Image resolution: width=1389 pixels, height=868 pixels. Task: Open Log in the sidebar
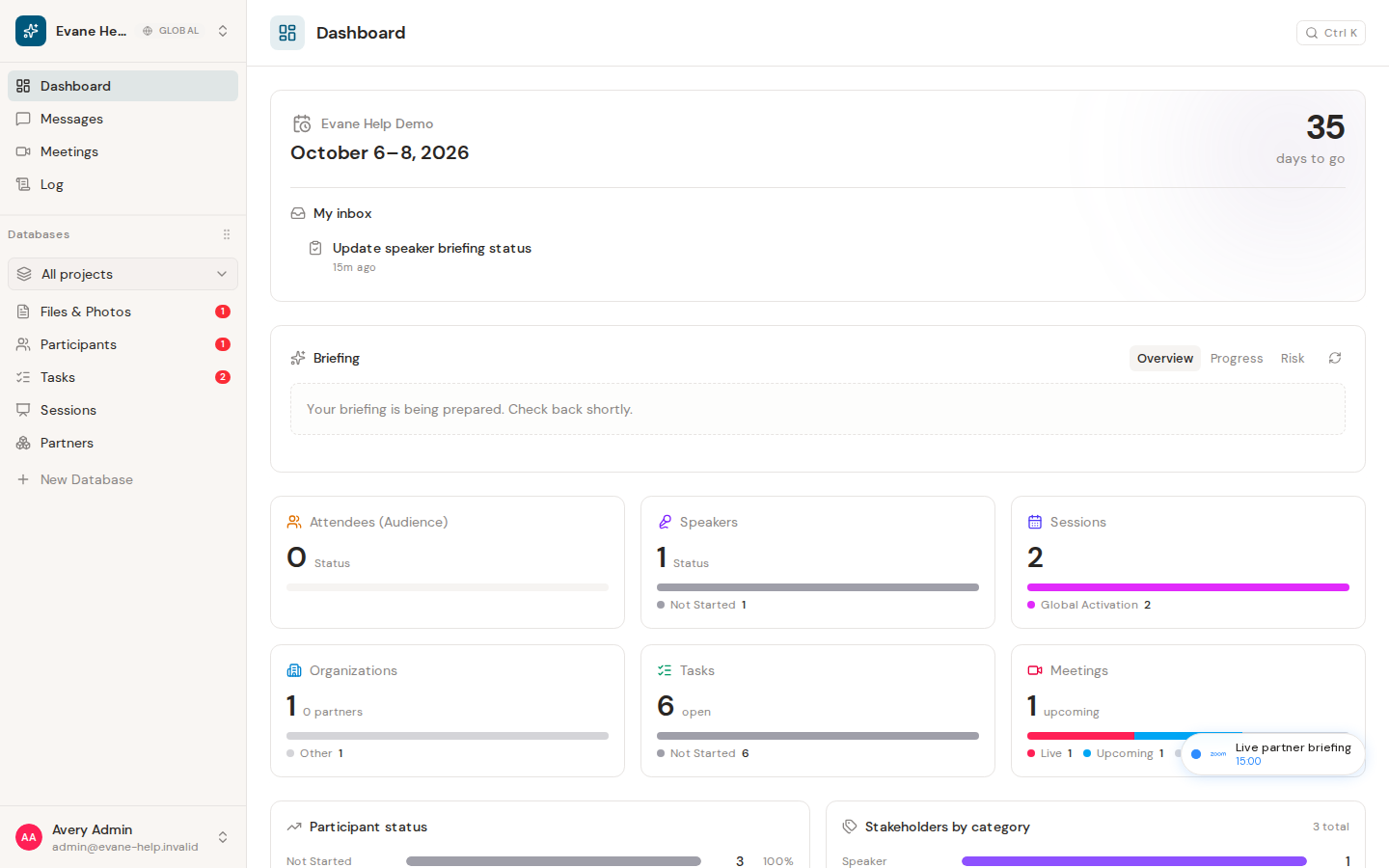pos(123,184)
